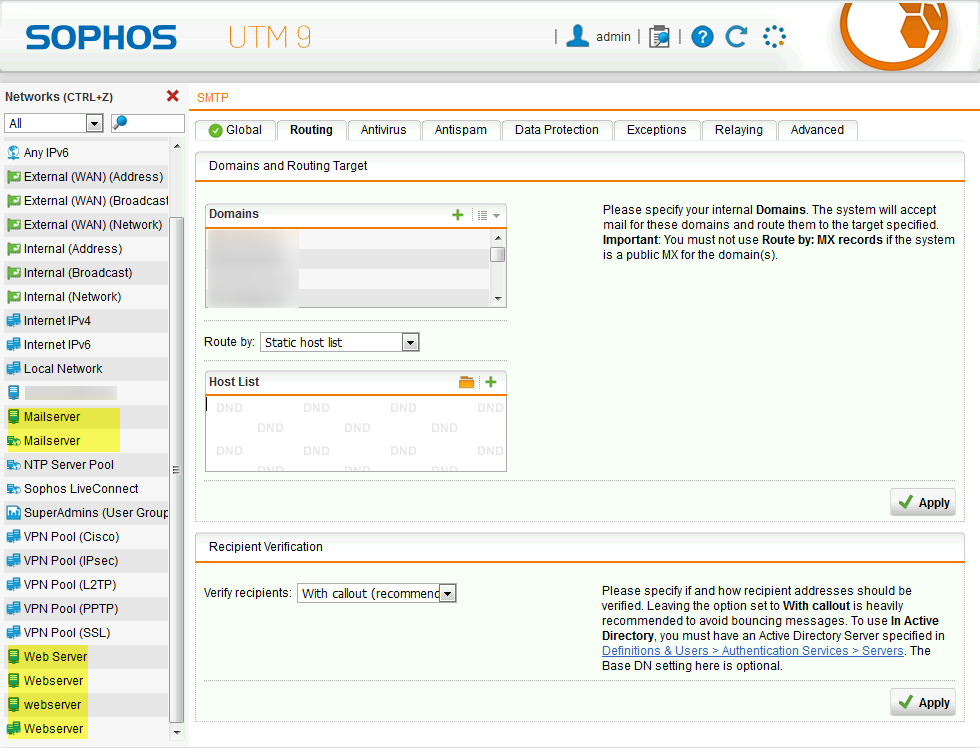Select VPN Pool (L2TP) entry
The image size is (980, 748).
coord(86,585)
